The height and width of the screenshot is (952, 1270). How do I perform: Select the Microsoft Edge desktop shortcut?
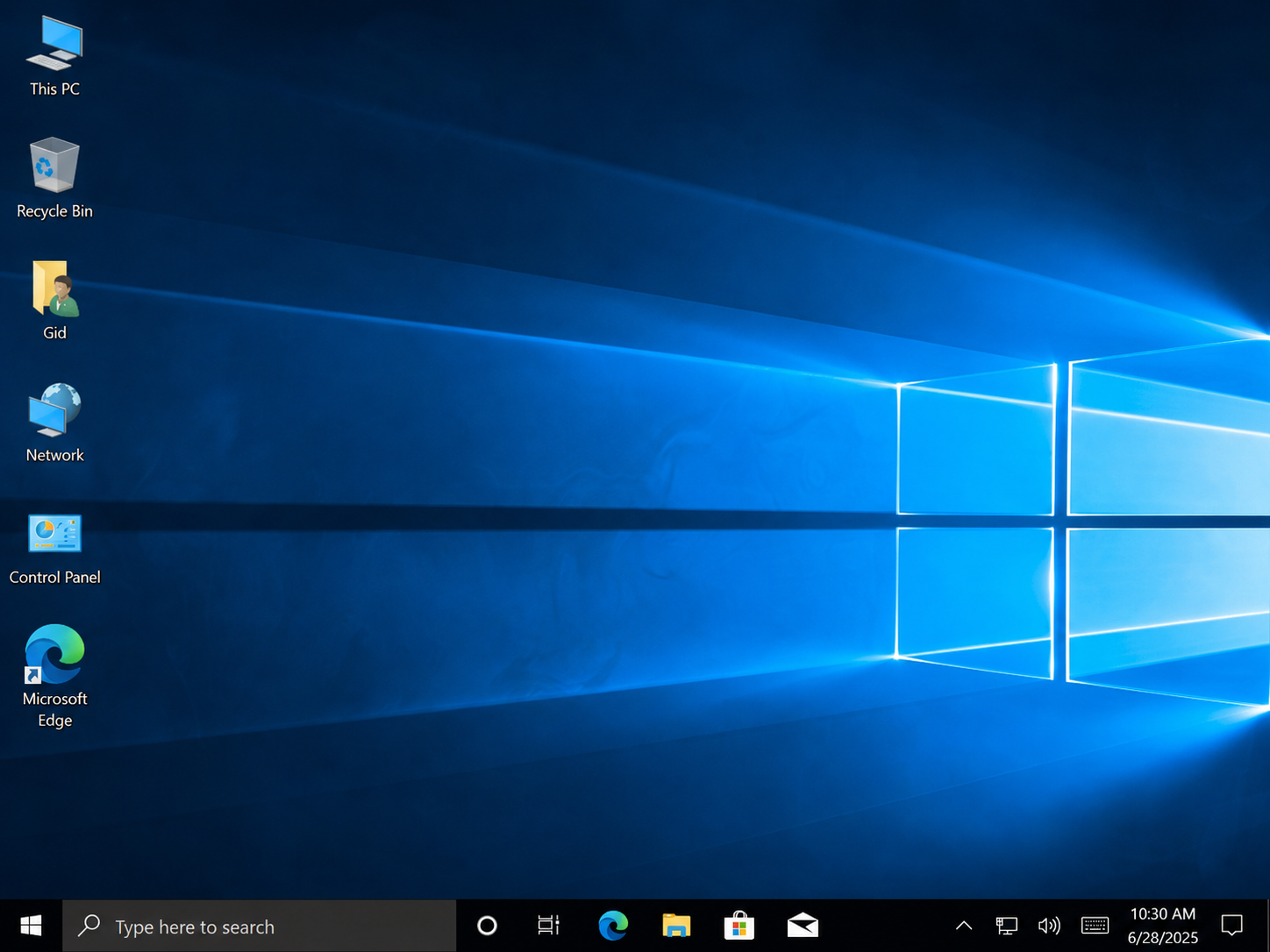point(54,676)
